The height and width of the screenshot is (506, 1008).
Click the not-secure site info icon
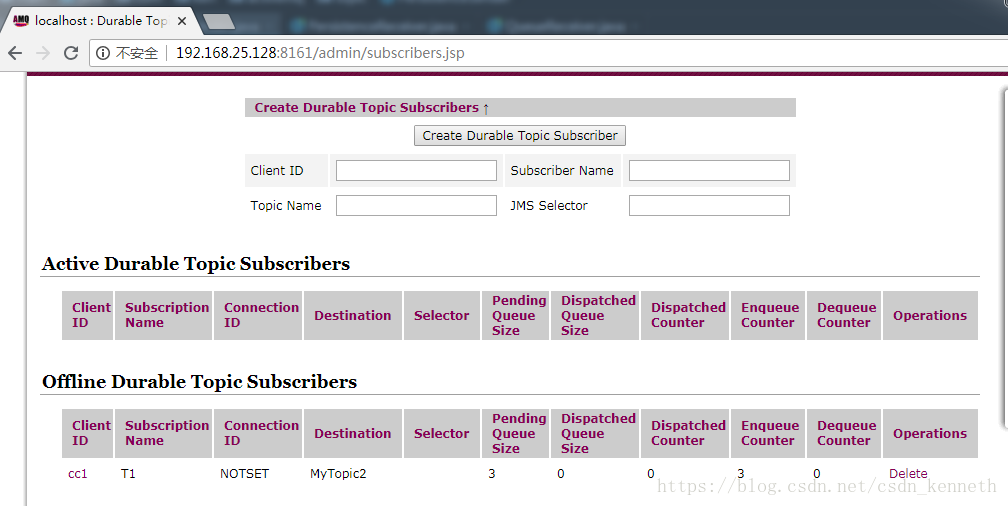(103, 53)
